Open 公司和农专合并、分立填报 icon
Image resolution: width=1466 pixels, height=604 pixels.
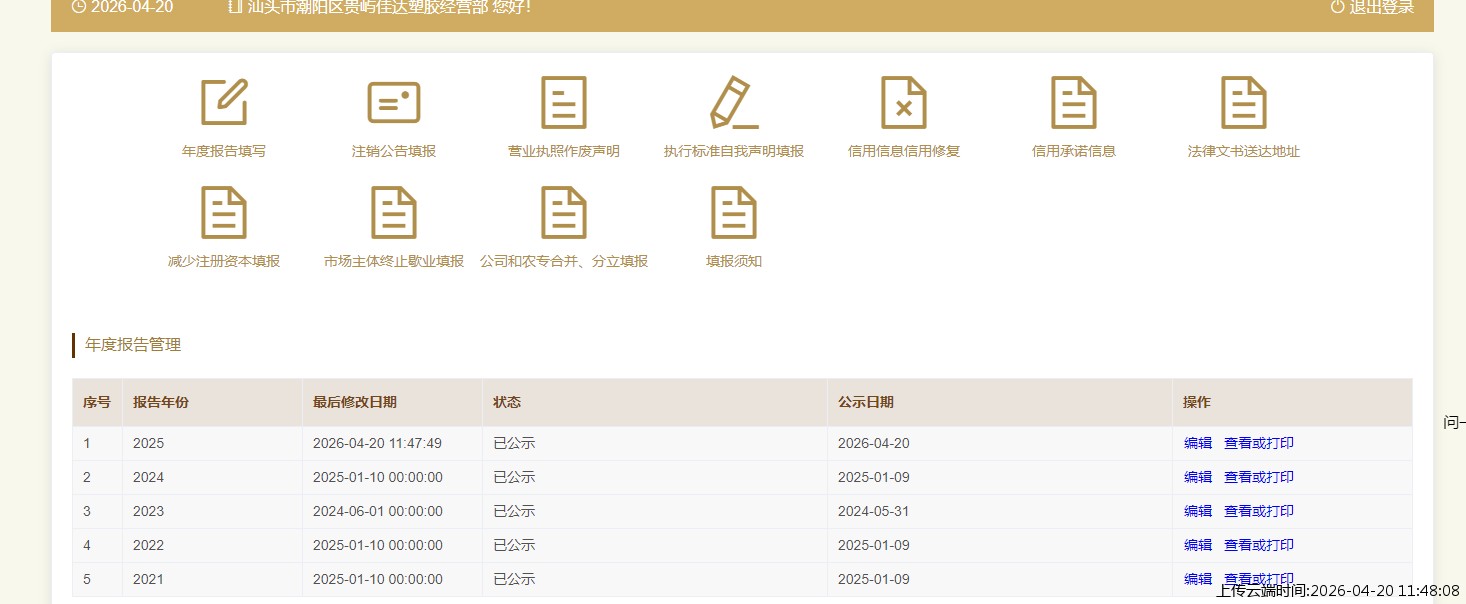click(x=564, y=213)
